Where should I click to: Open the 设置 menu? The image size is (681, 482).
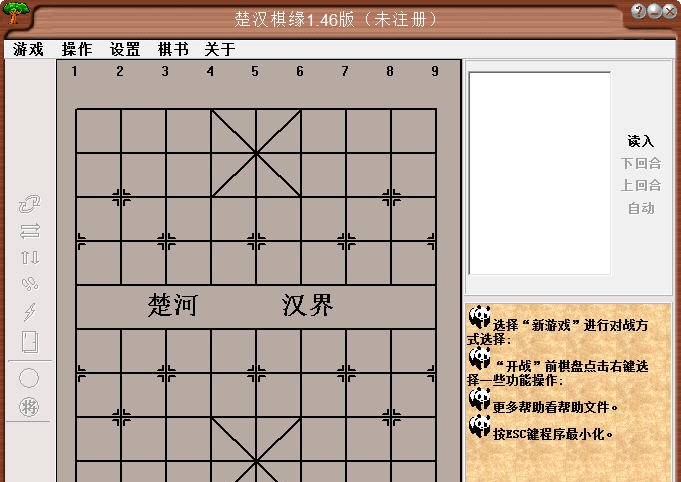pyautogui.click(x=125, y=49)
